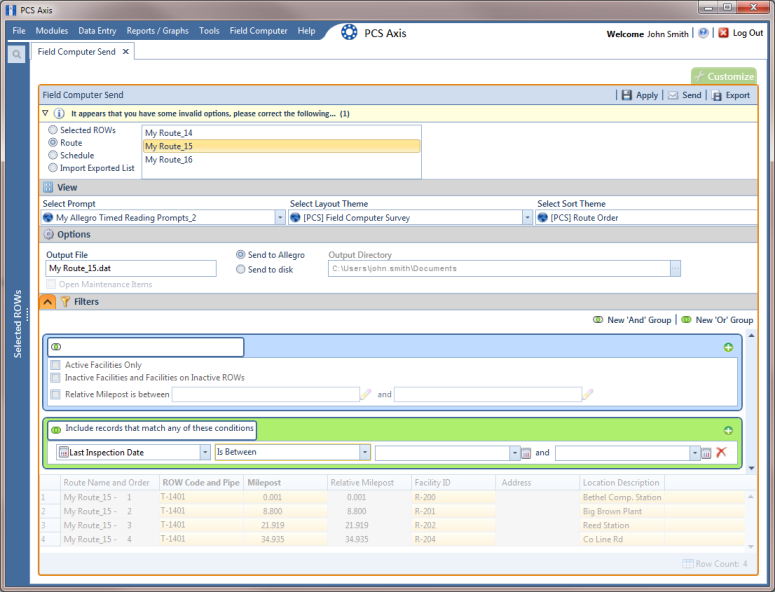Click green plus icon in blue And group
775x592 pixels.
pos(728,347)
